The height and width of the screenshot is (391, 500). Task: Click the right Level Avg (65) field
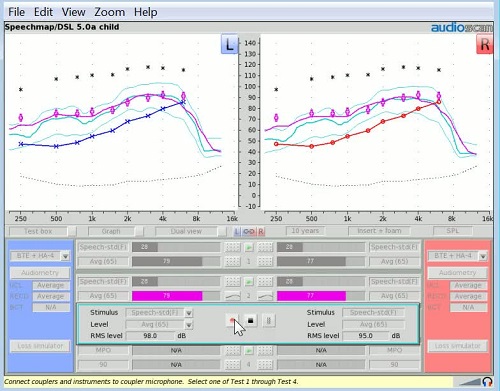373,324
